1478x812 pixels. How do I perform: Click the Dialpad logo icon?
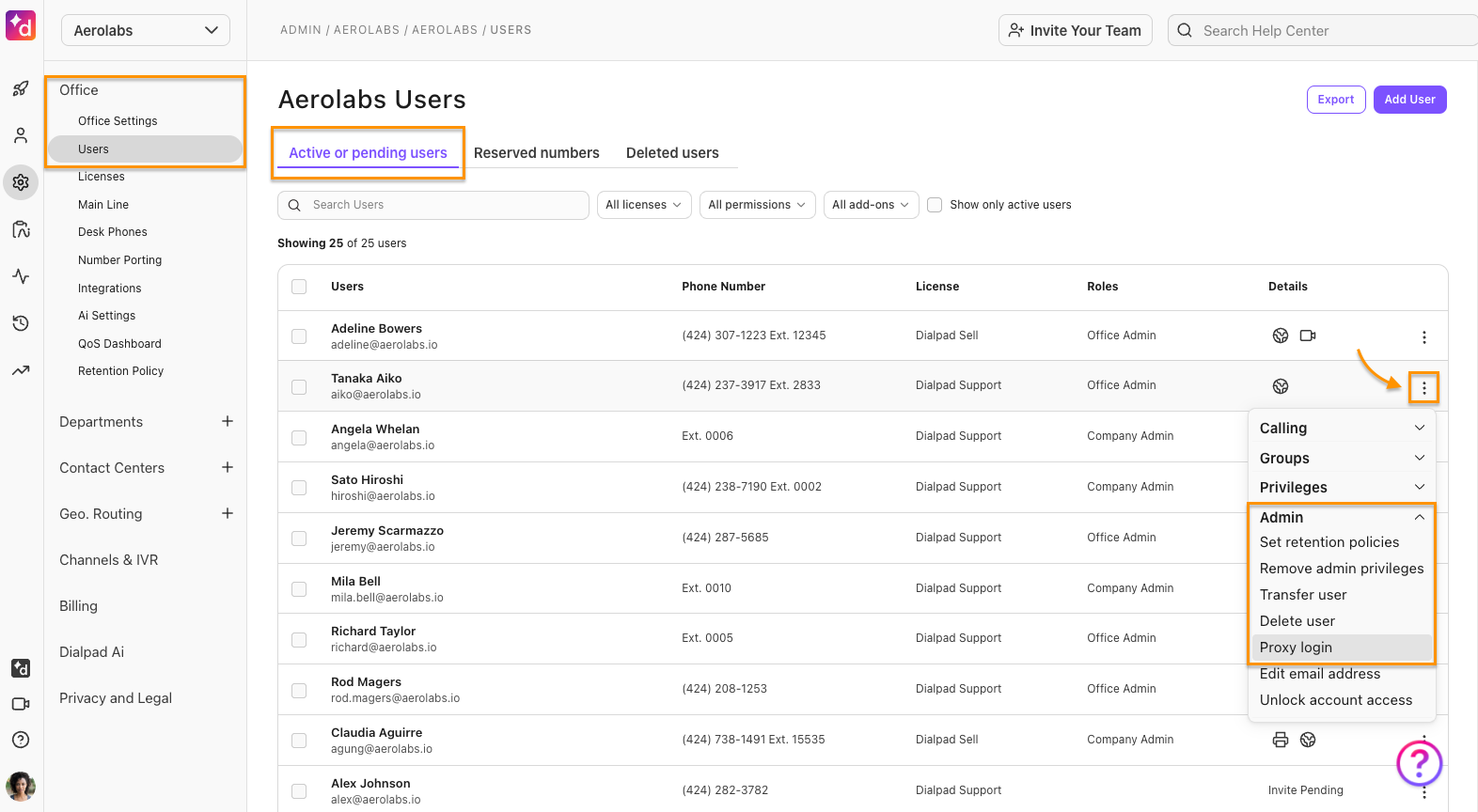[21, 25]
